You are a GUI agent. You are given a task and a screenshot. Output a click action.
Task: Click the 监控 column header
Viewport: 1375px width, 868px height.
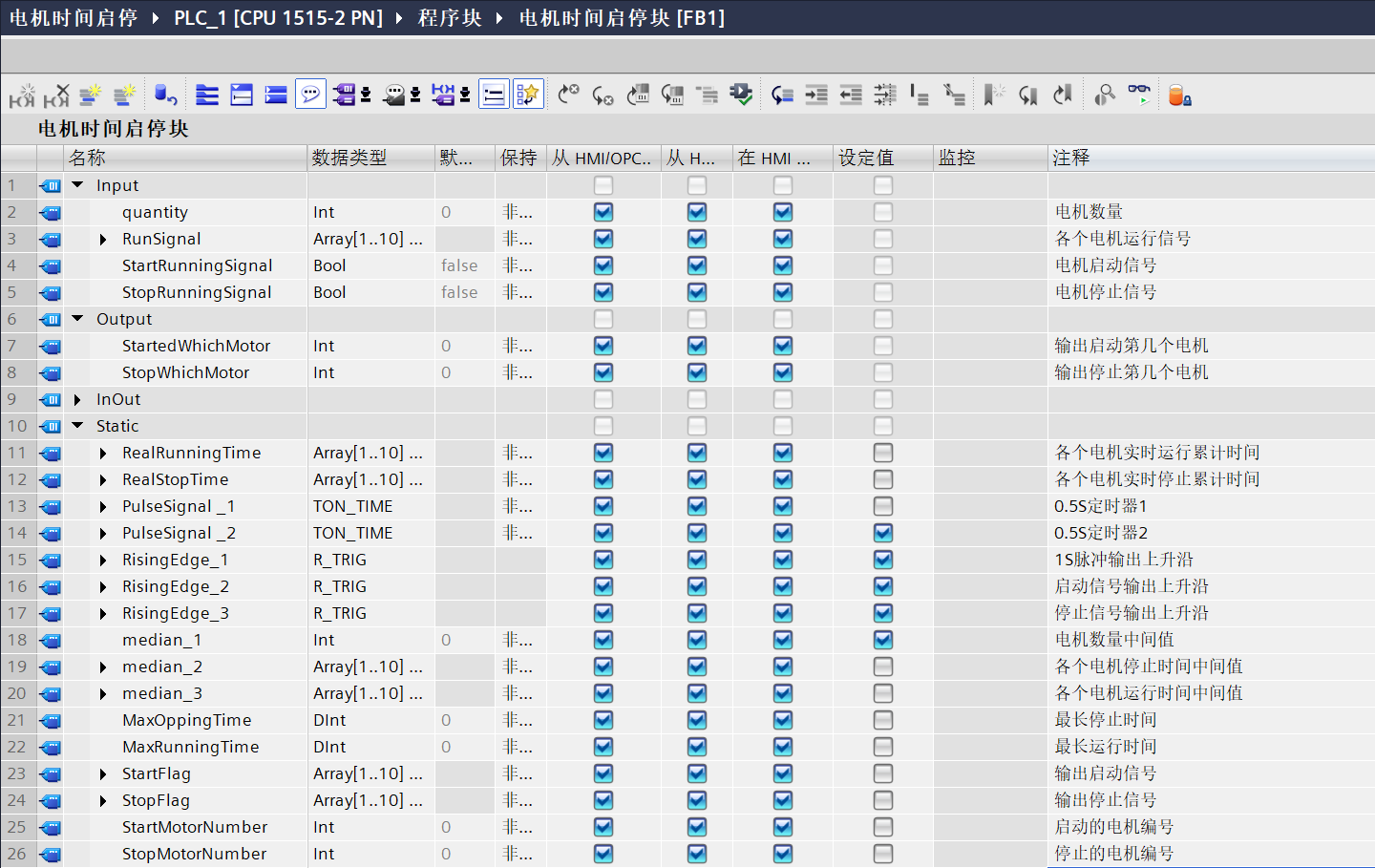[990, 158]
